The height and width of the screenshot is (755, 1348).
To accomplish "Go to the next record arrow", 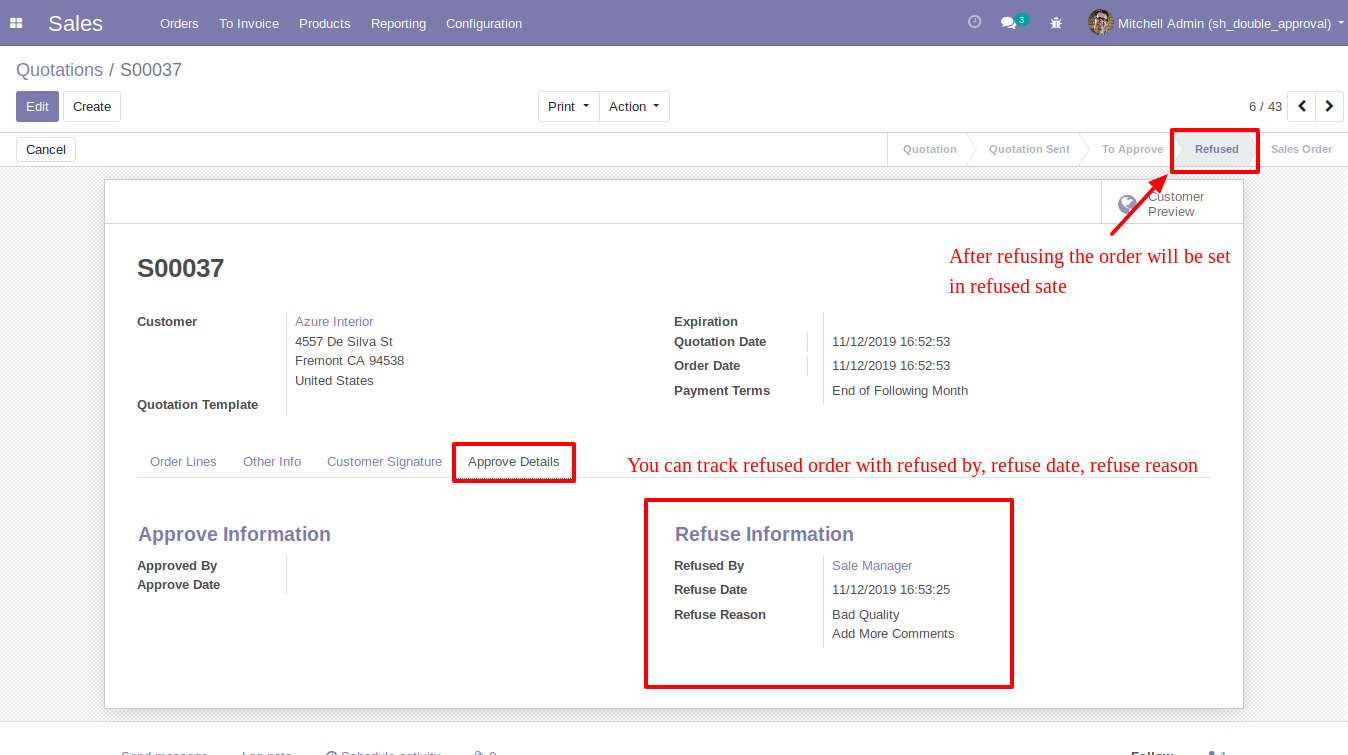I will tap(1329, 106).
